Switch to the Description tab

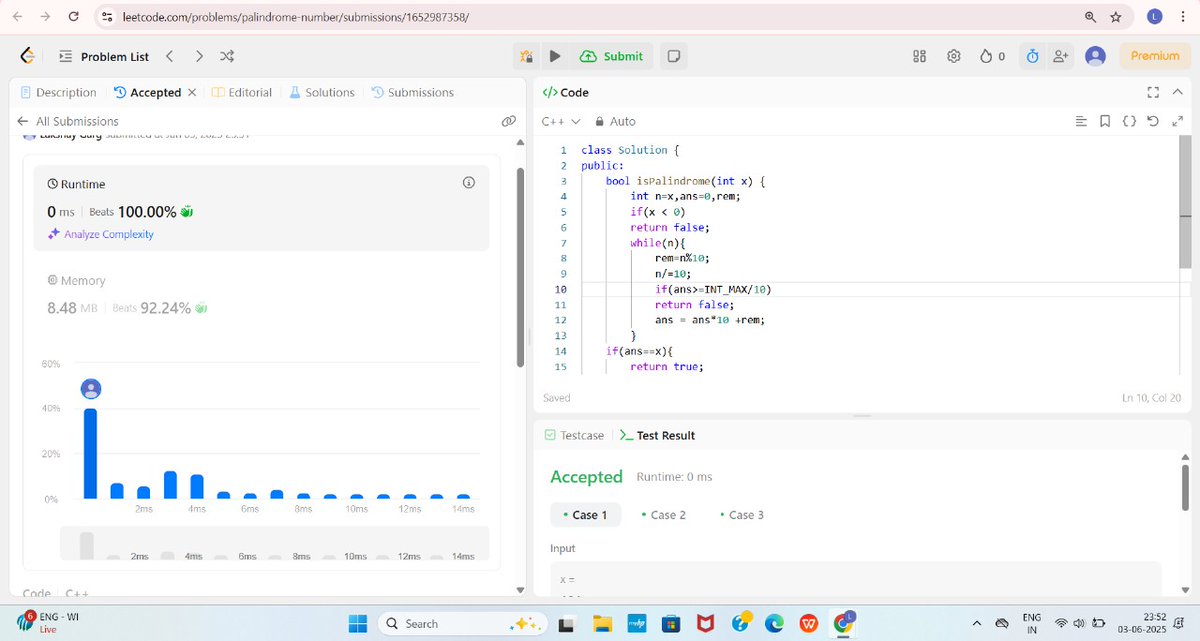tap(58, 92)
